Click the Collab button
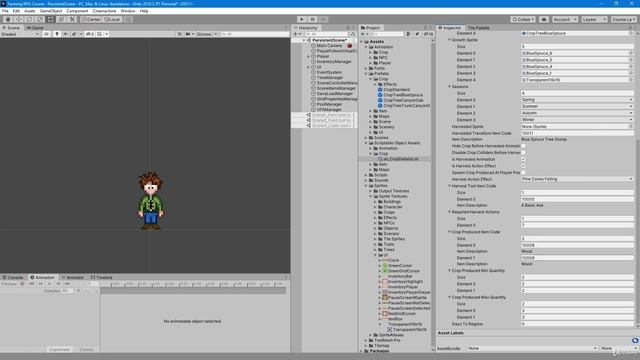Viewport: 640px width, 360px height. pos(523,19)
